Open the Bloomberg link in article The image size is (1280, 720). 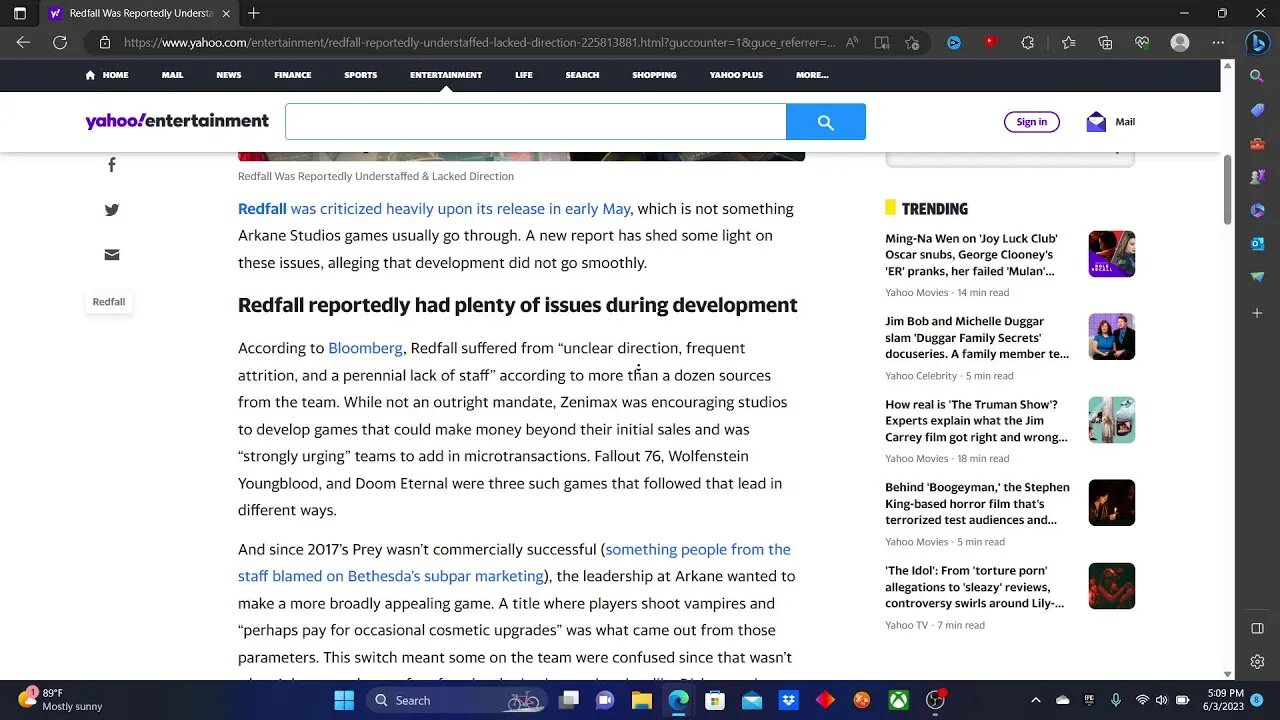pos(365,348)
